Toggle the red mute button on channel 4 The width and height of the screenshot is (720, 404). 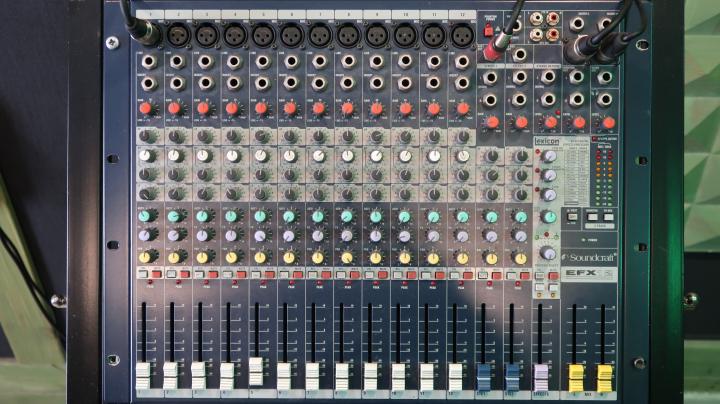(x=242, y=275)
